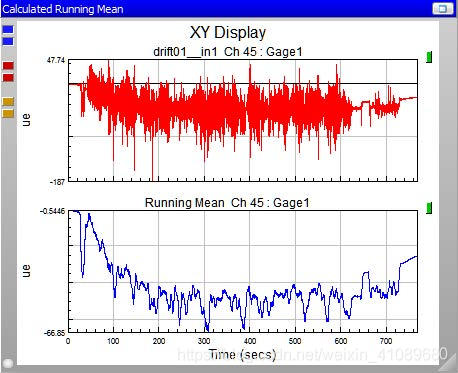Select the 'Running Mean Ch 45 : Gage1' title
The height and width of the screenshot is (373, 458).
227,203
